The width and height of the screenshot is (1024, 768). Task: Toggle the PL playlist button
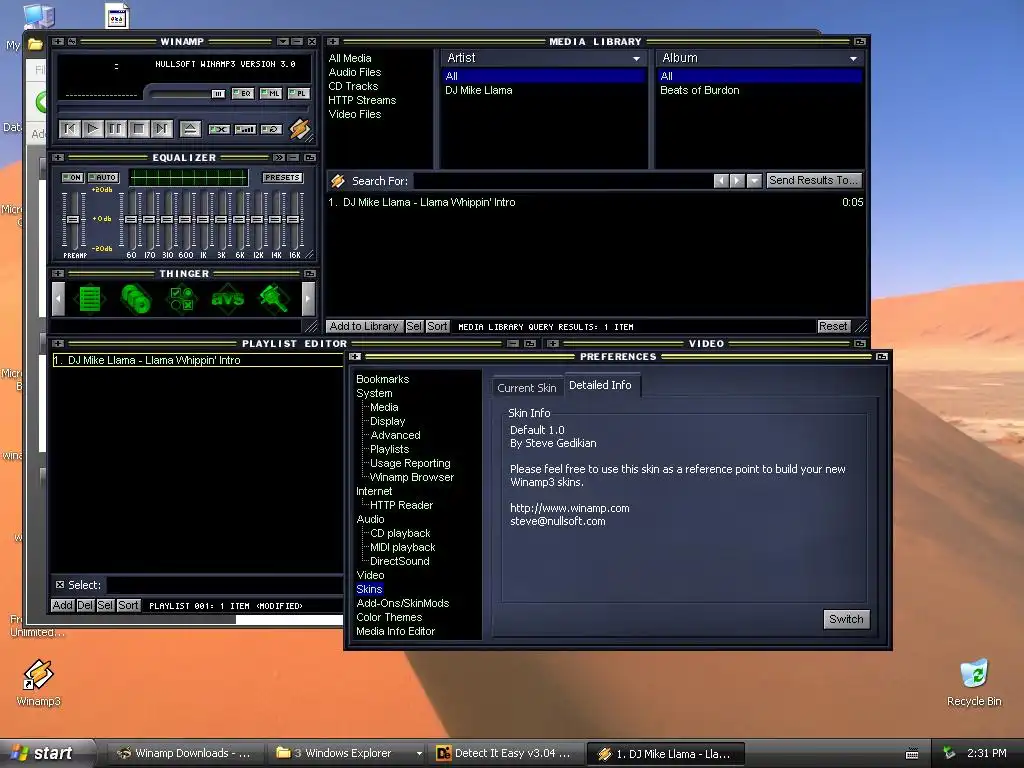298,93
